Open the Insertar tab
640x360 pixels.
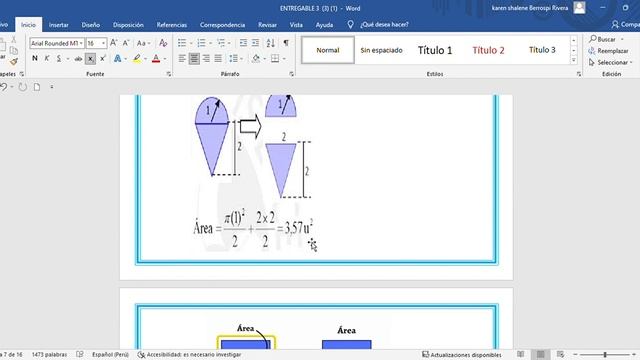pyautogui.click(x=59, y=24)
